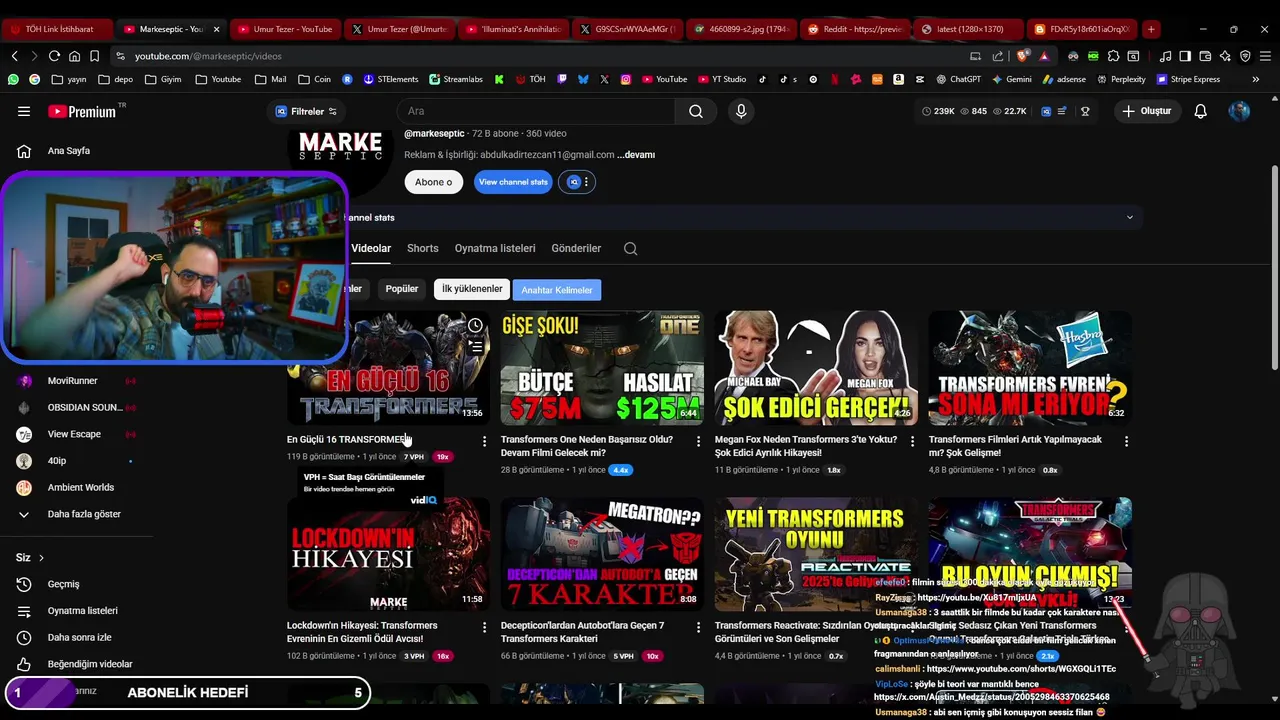The height and width of the screenshot is (720, 1280).
Task: Click browser home button
Action: click(x=75, y=56)
